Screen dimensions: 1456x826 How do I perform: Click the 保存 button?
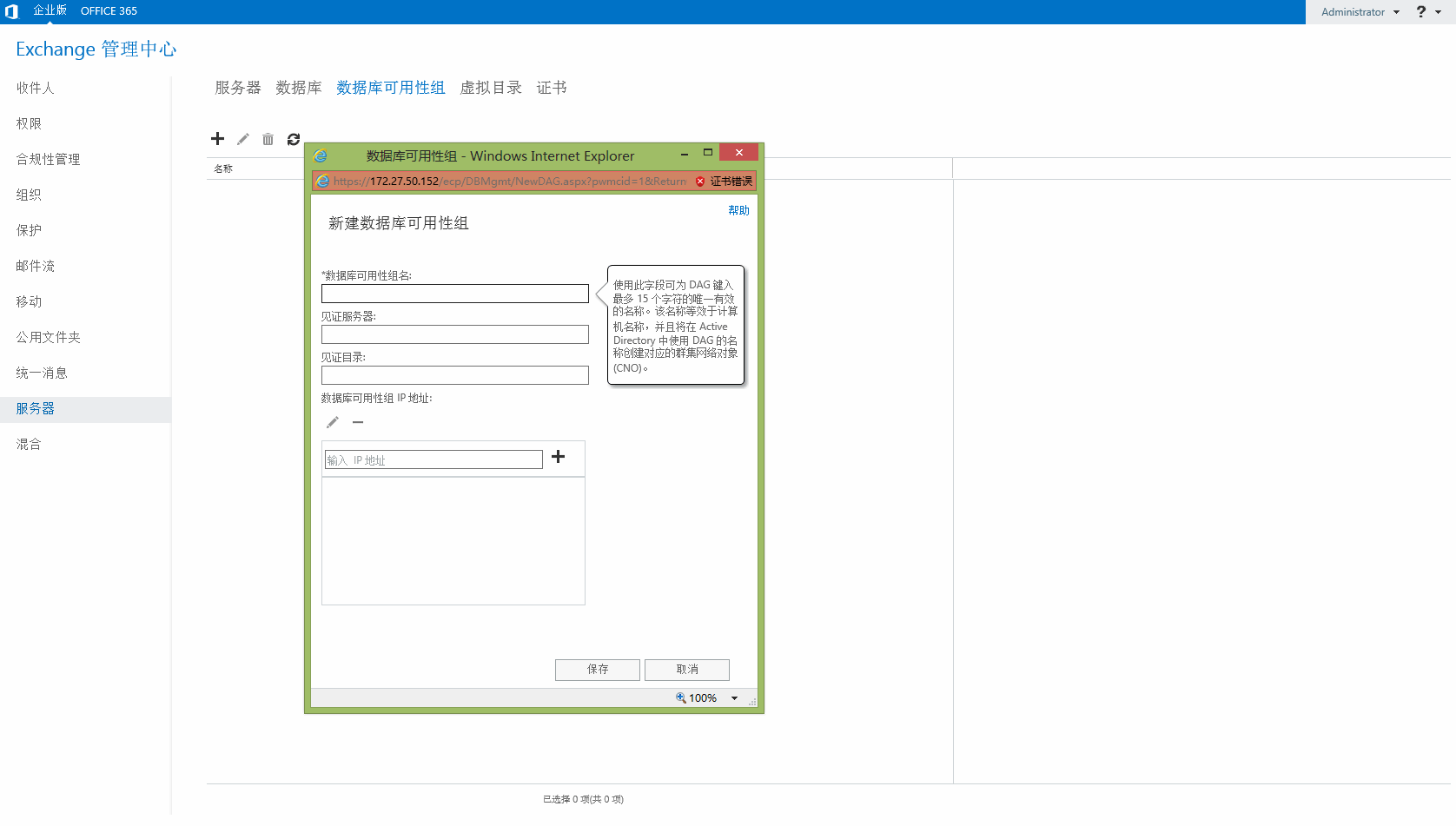[598, 670]
